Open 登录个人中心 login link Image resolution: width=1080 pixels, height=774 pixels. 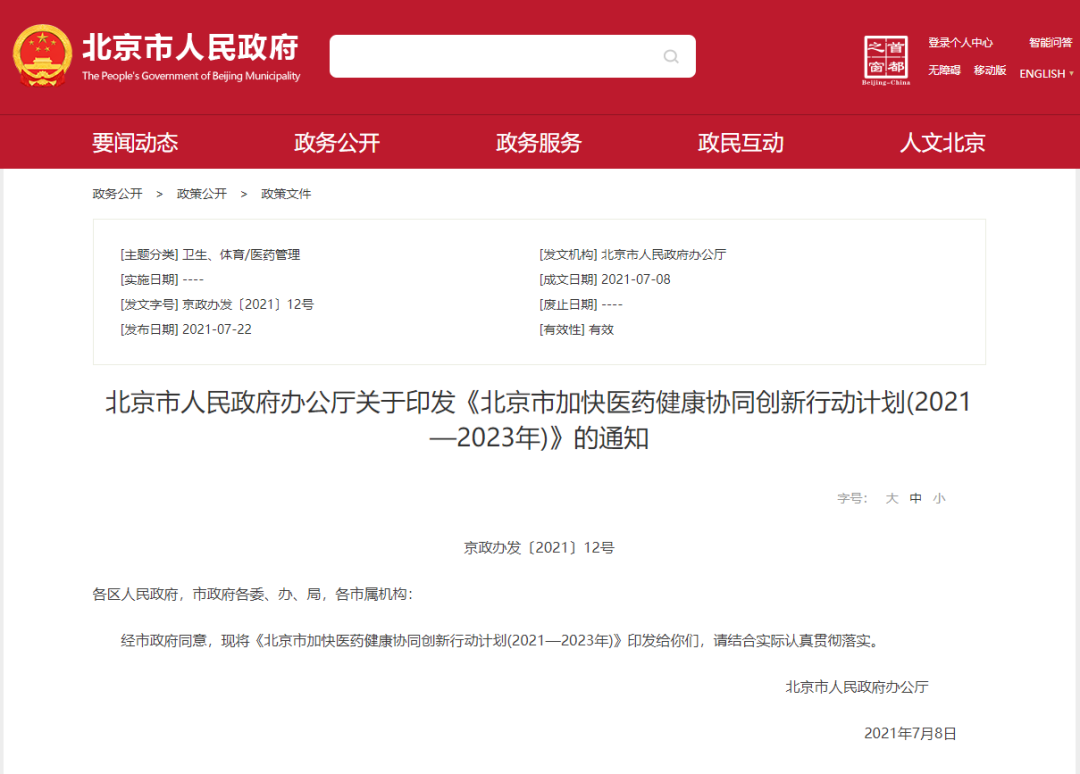[960, 43]
